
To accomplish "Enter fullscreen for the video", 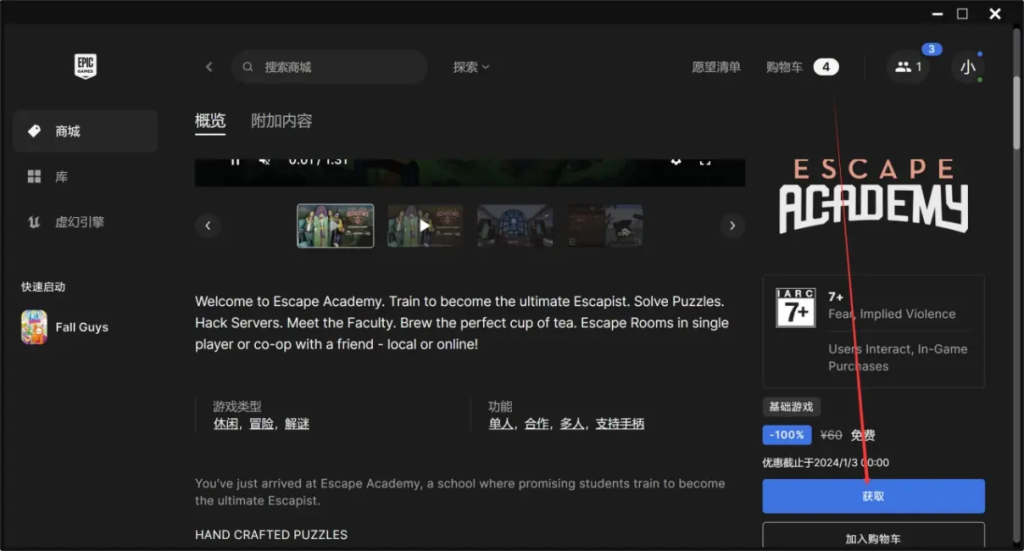I will (x=705, y=161).
